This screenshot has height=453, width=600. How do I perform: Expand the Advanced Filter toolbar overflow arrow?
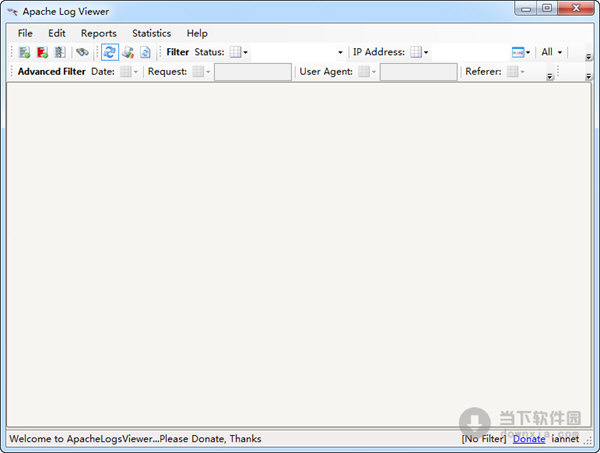point(550,77)
